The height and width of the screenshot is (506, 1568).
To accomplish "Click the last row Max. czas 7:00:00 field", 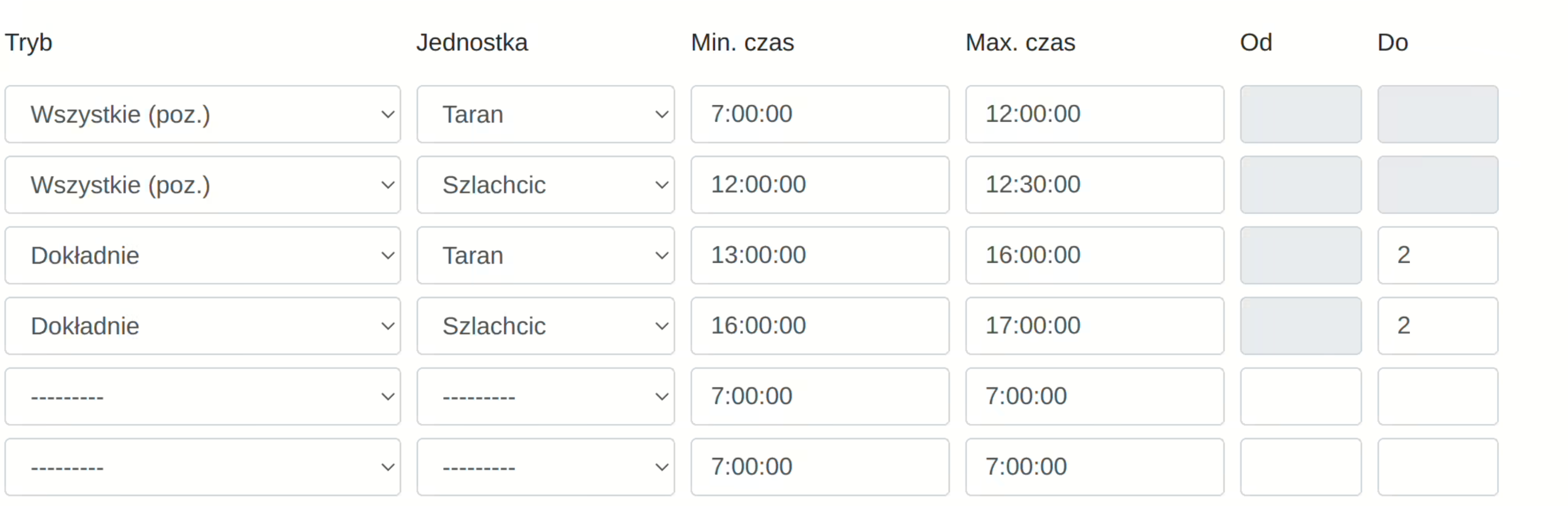I will point(1094,468).
